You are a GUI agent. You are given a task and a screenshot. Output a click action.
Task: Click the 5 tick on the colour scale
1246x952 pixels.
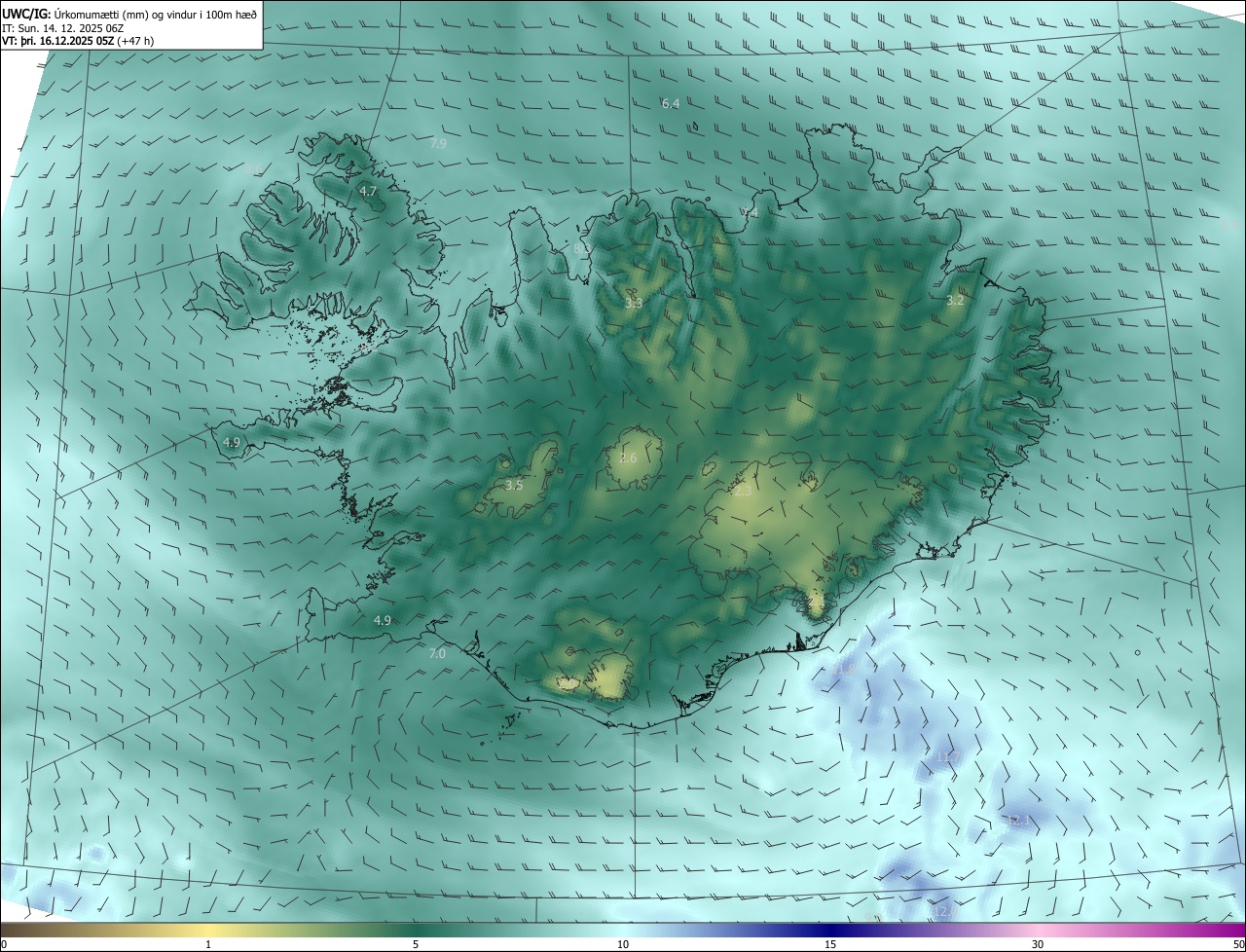tap(416, 944)
